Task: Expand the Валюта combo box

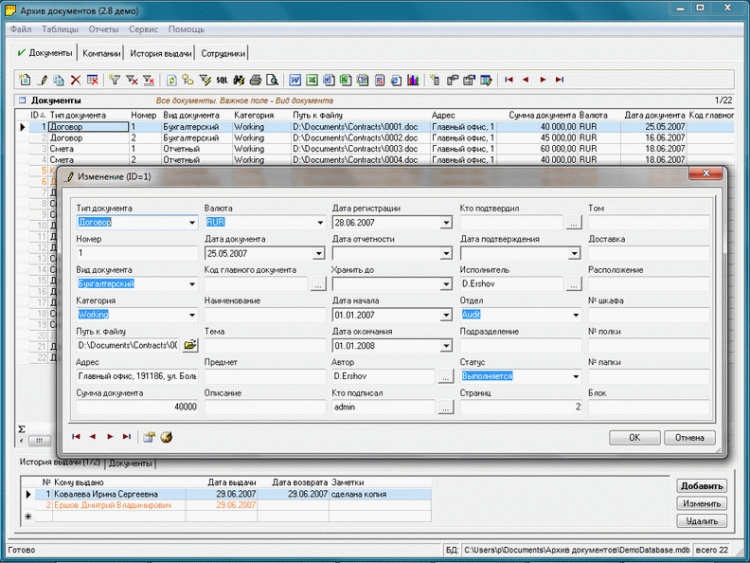Action: tap(319, 223)
